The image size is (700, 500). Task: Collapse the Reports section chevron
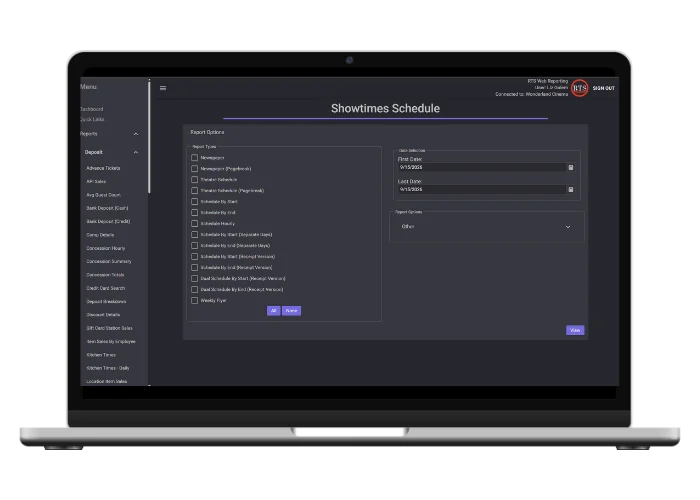coord(136,134)
